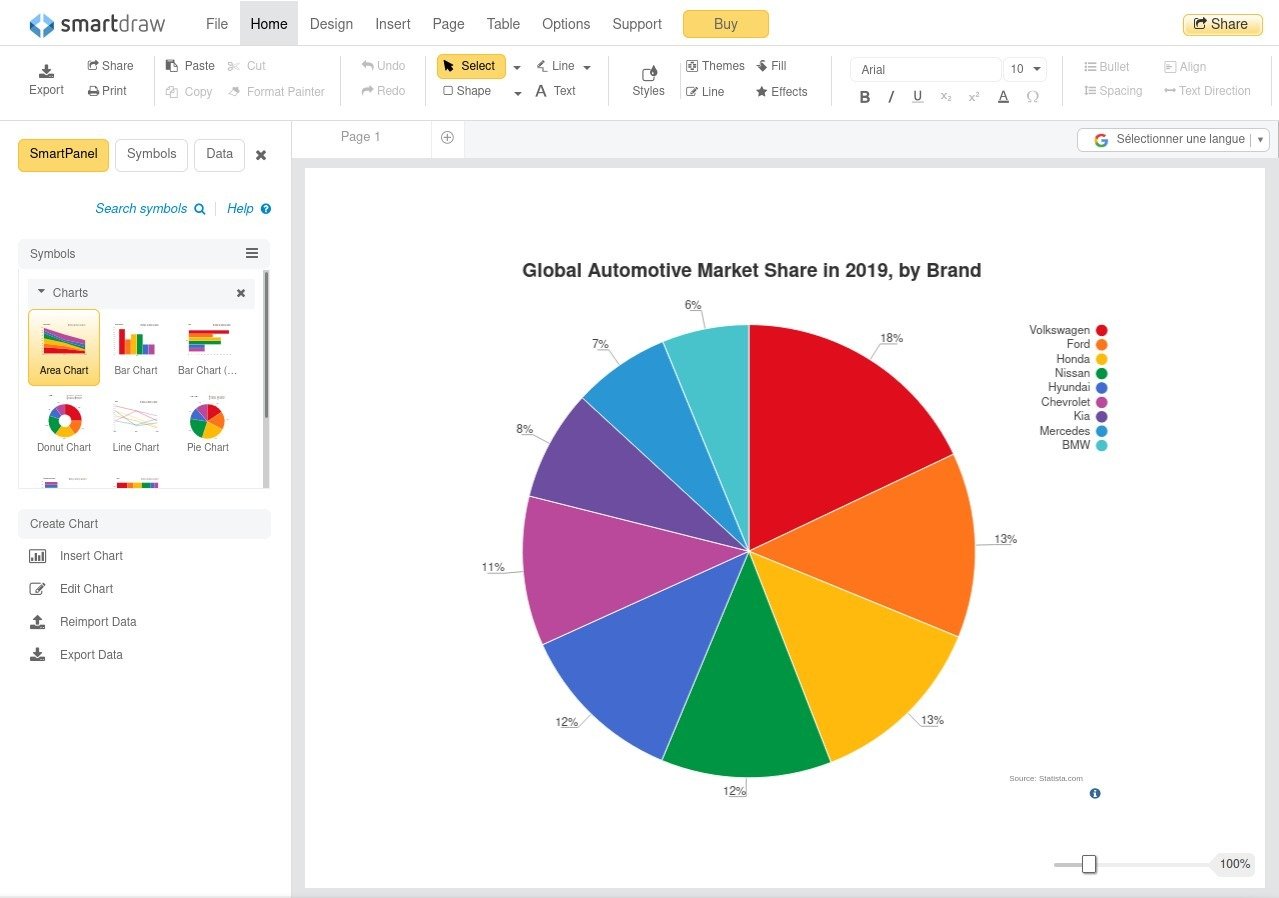Select the Pie Chart thumbnail
Image resolution: width=1279 pixels, height=898 pixels.
208,426
